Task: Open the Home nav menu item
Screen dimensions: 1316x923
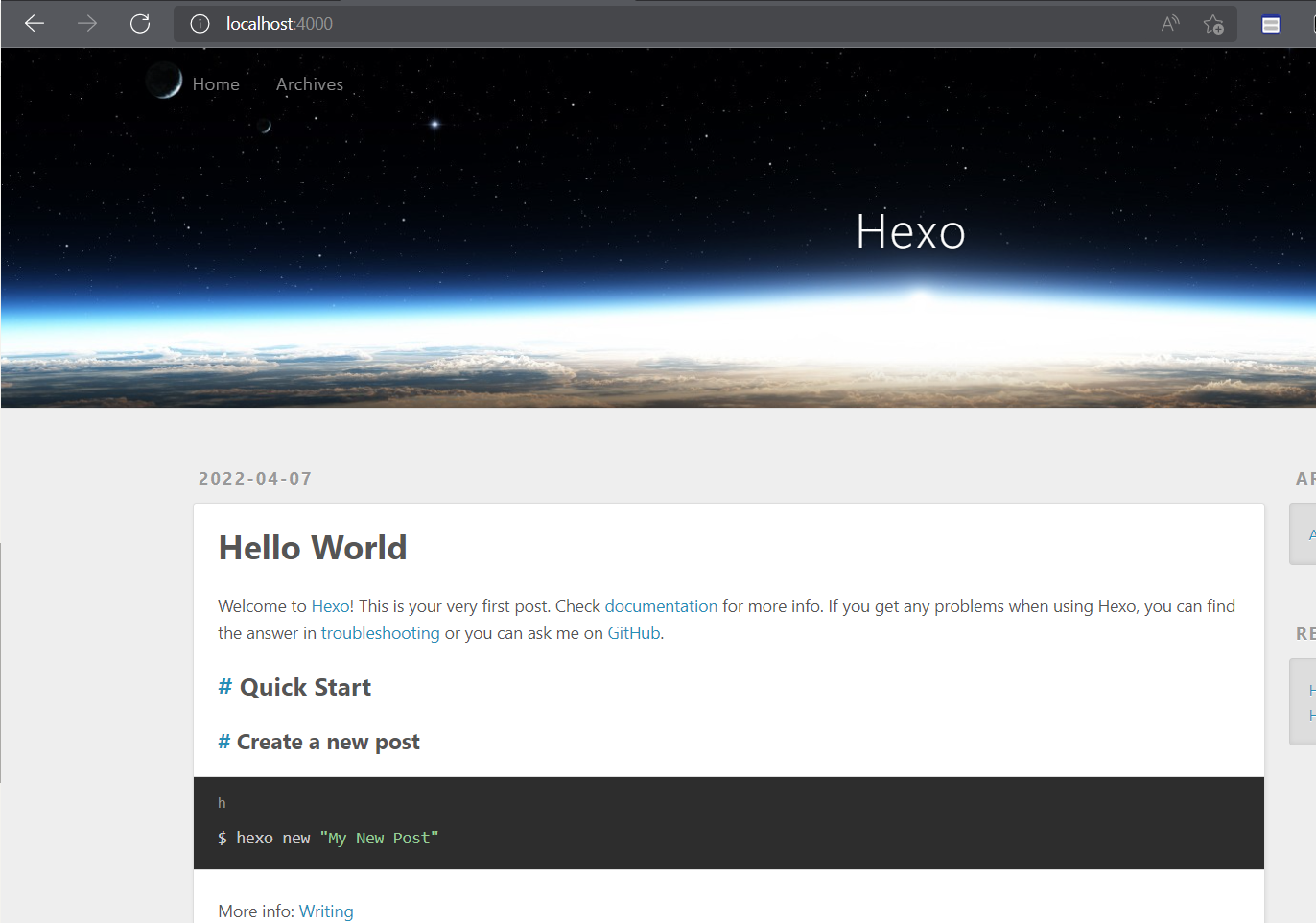Action: 216,84
